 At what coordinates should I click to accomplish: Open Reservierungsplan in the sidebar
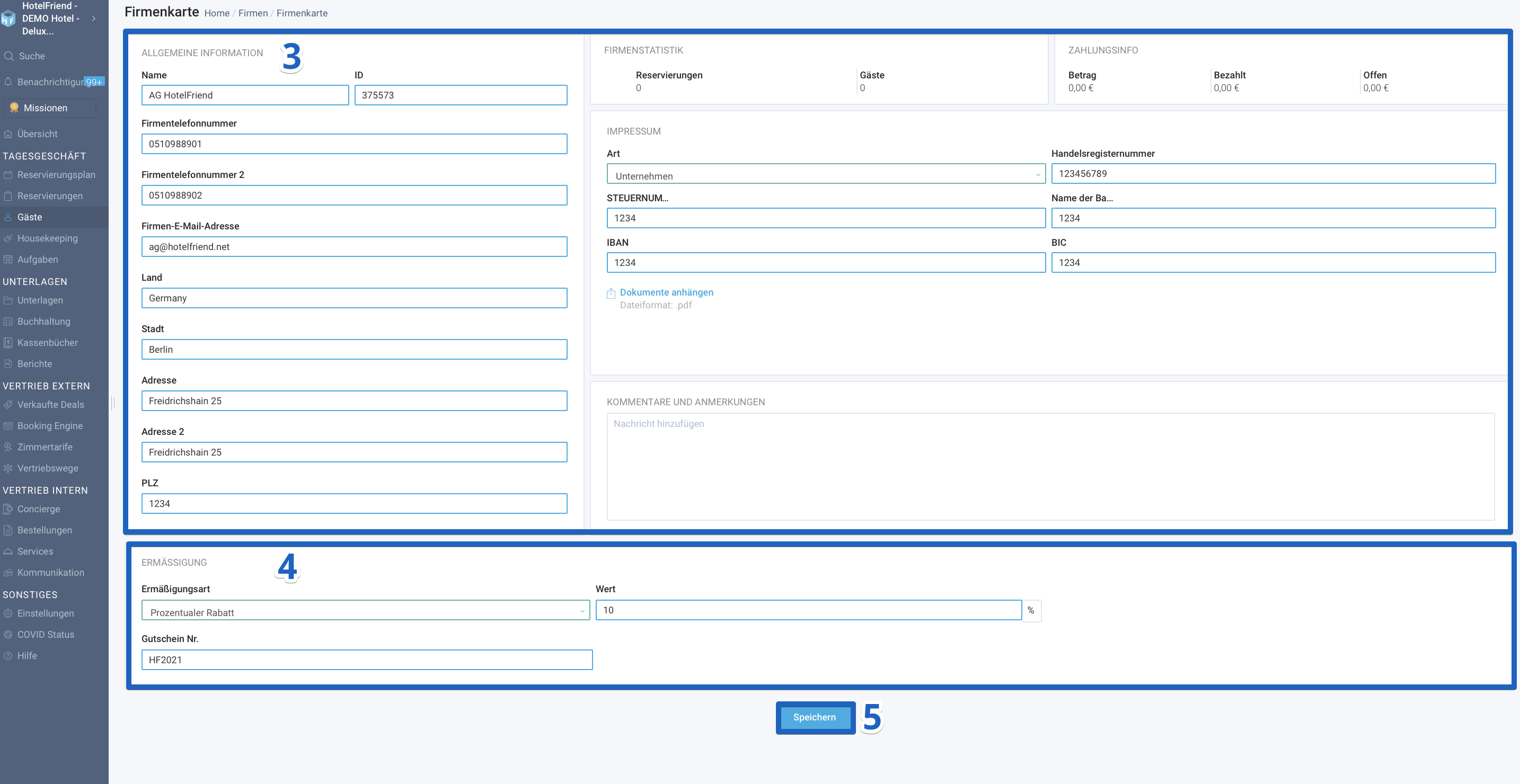(54, 175)
